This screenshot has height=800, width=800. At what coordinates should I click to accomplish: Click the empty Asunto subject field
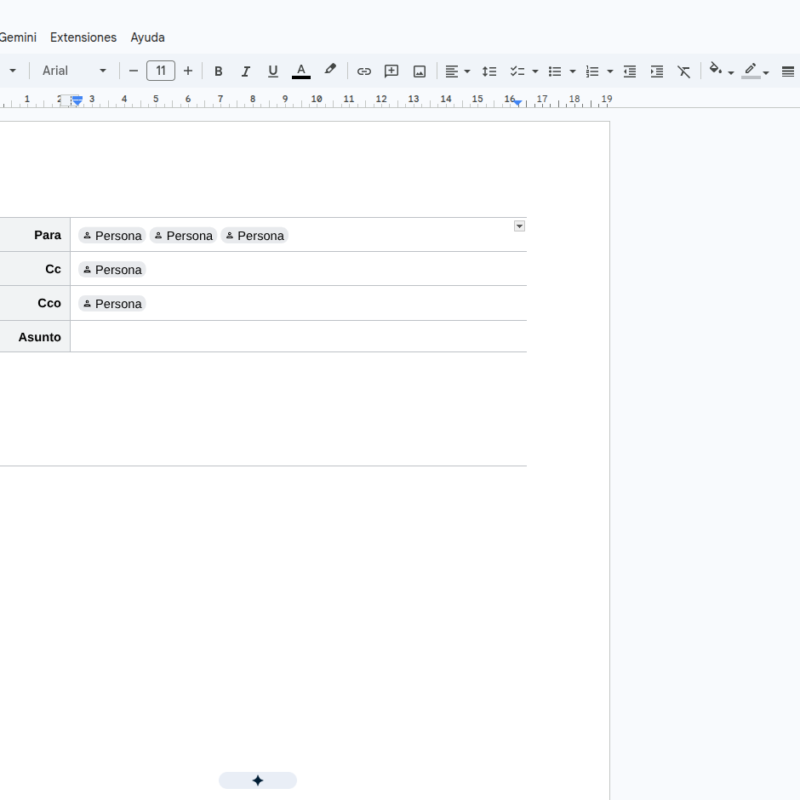298,337
